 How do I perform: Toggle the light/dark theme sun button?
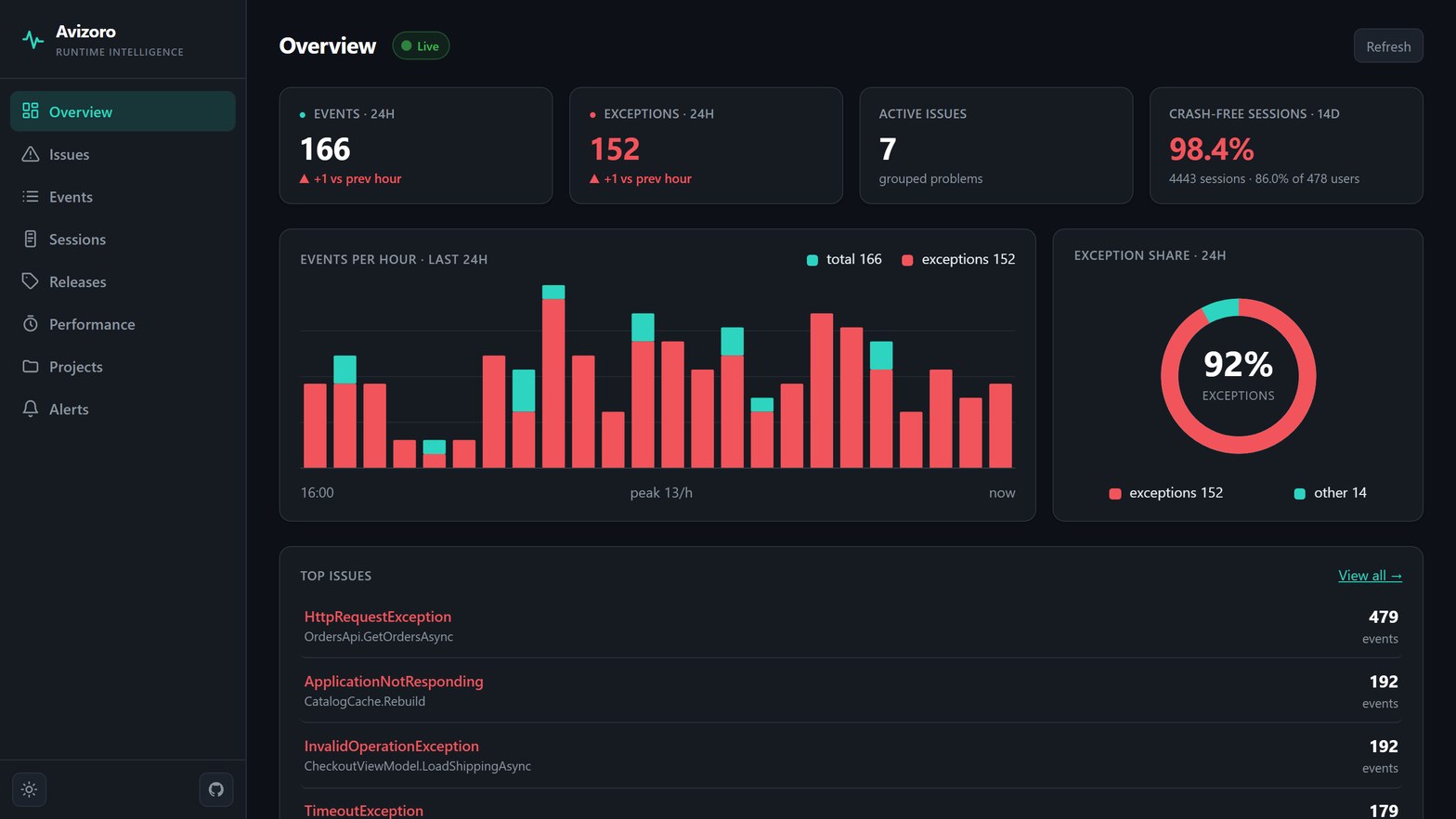[x=30, y=790]
